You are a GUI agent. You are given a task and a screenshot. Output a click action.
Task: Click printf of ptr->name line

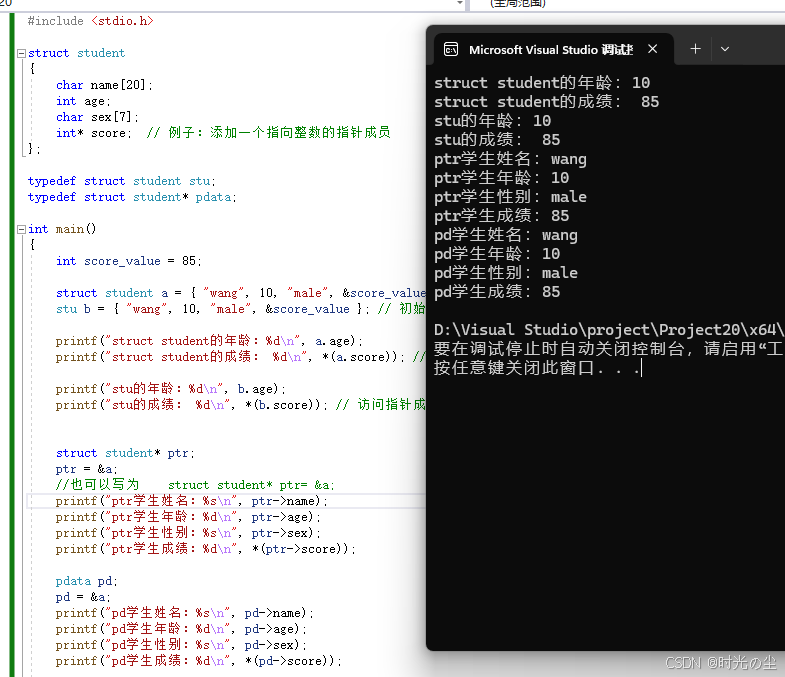(x=192, y=502)
